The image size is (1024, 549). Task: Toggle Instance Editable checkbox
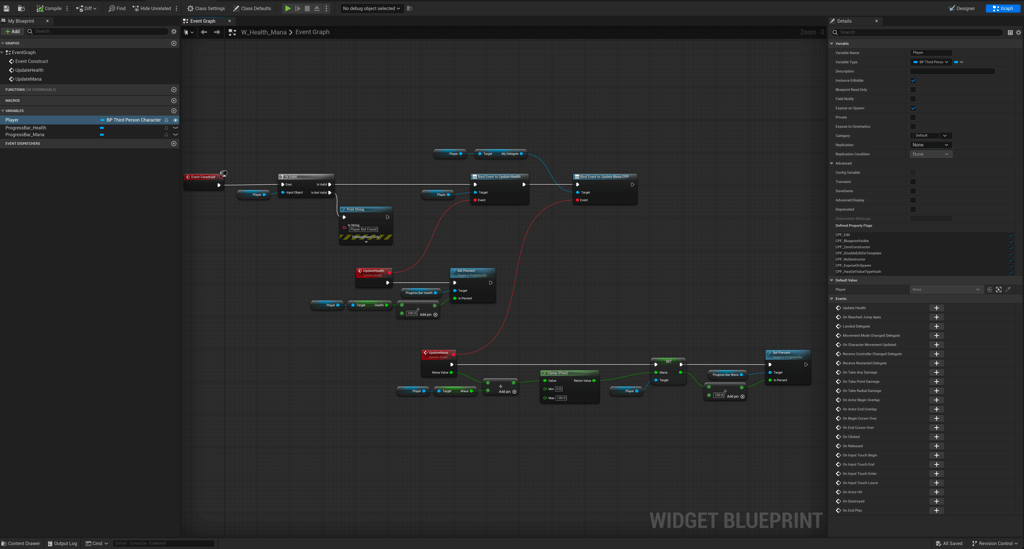913,80
